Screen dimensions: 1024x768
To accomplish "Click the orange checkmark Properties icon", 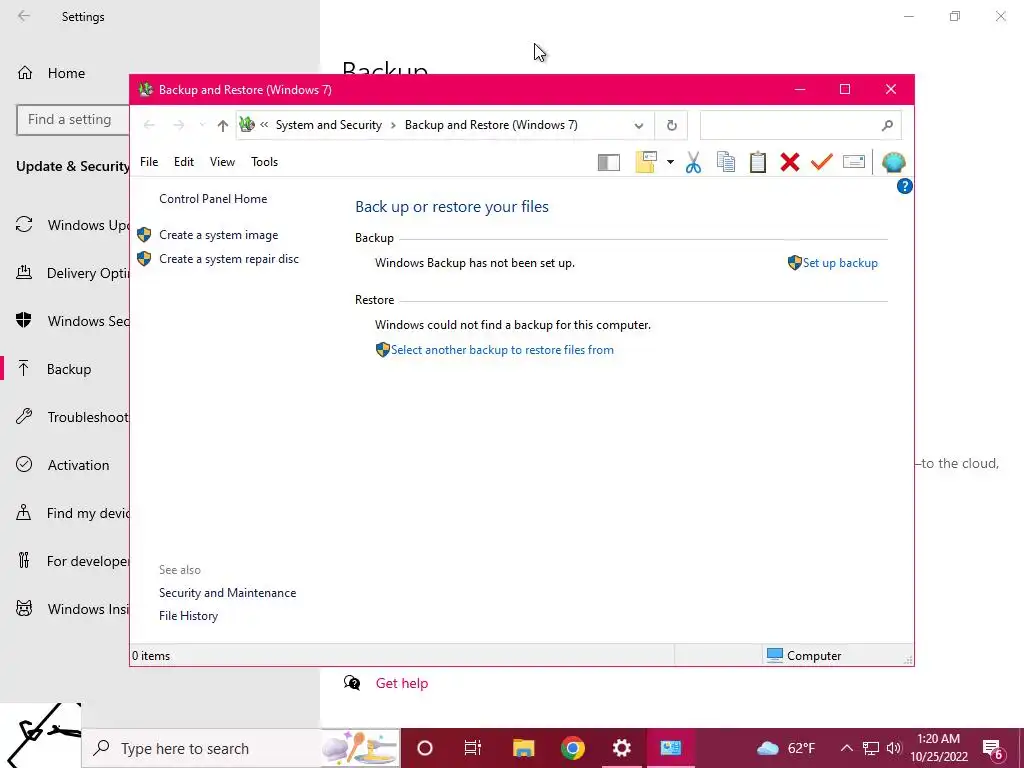I will coord(822,161).
